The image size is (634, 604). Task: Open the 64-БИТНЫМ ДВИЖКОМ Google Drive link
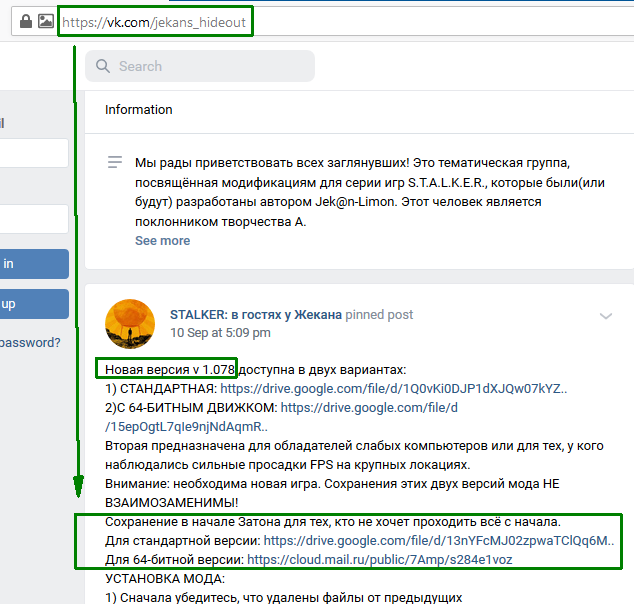(x=281, y=417)
